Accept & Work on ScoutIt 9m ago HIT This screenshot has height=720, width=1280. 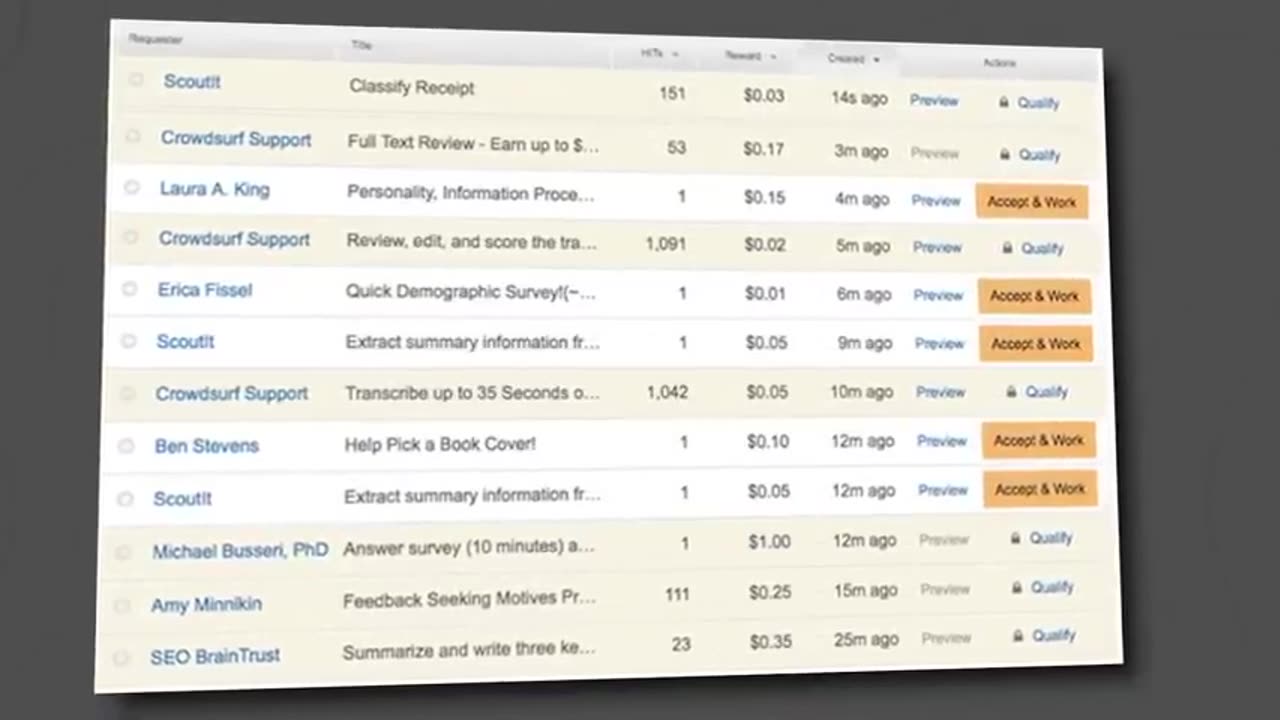pos(1036,343)
